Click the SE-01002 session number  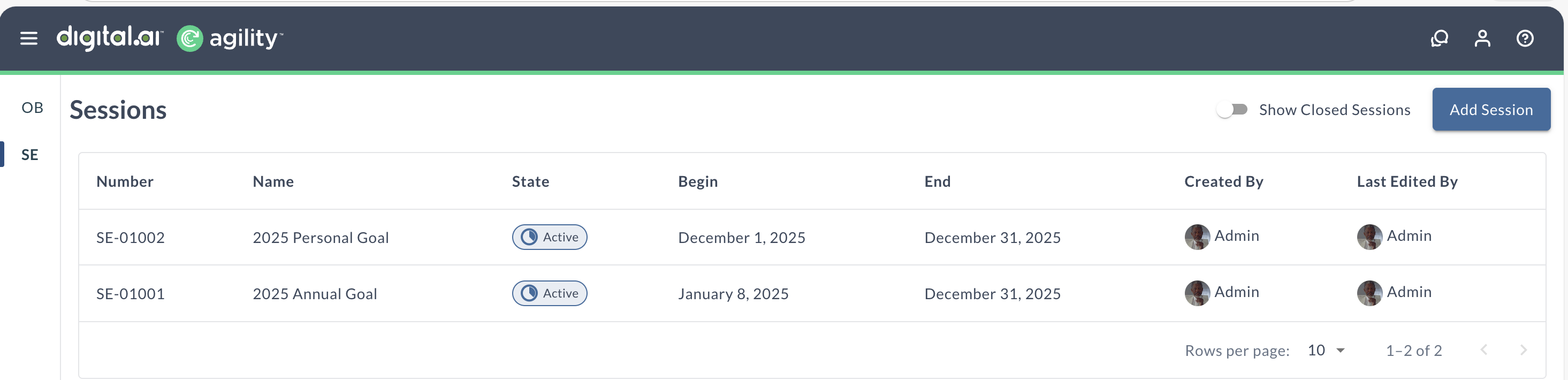[x=130, y=238]
